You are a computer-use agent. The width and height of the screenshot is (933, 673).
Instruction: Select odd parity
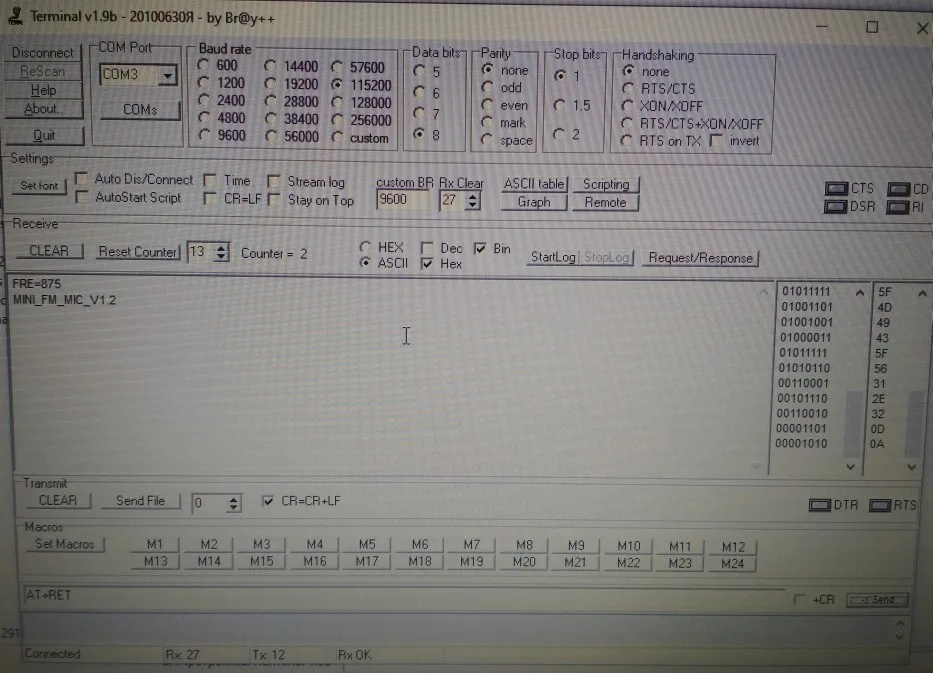[487, 87]
